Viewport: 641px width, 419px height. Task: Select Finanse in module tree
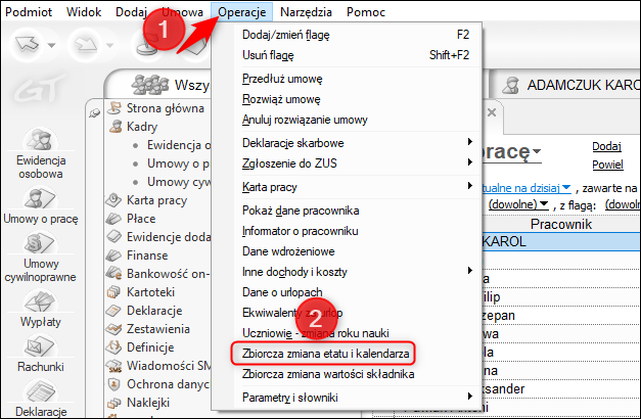137,255
